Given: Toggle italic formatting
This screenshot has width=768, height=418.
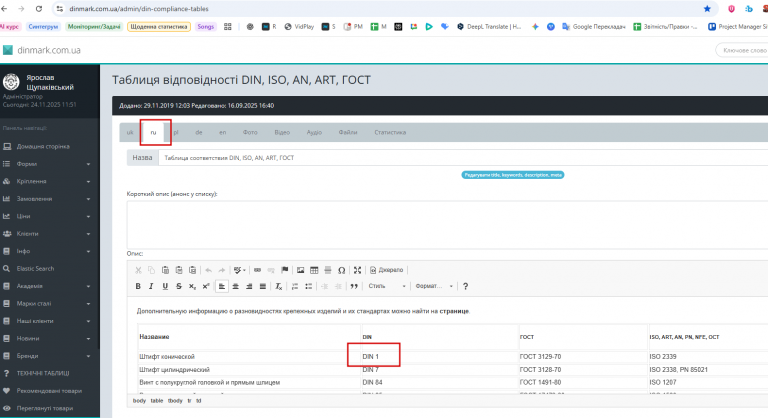Looking at the screenshot, I should pos(151,286).
